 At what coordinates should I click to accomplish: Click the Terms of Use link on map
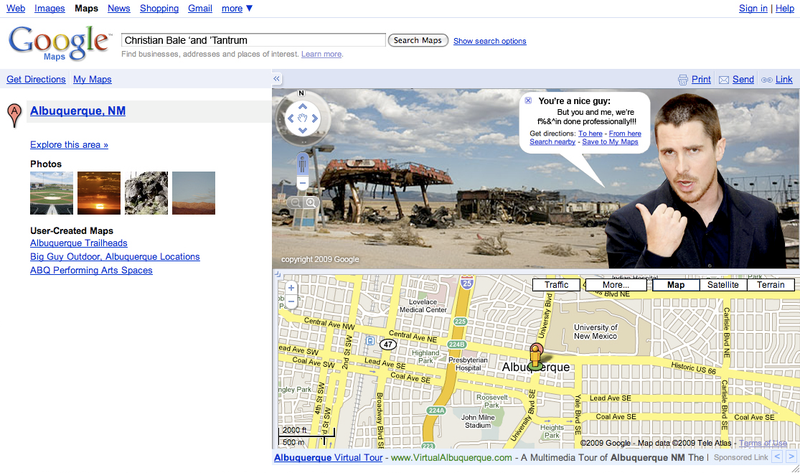[x=763, y=443]
